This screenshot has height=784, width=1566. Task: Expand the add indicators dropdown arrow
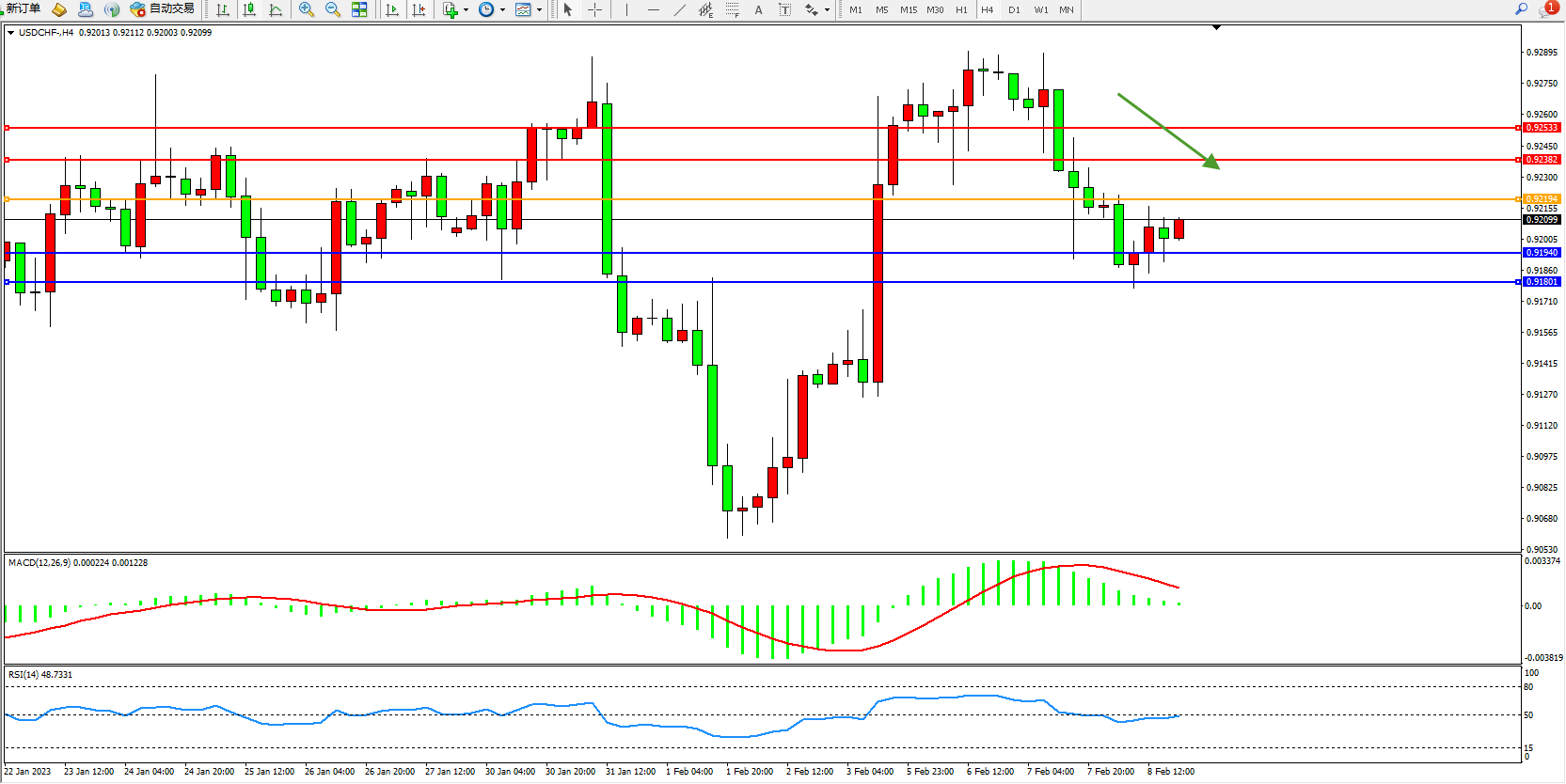point(467,10)
